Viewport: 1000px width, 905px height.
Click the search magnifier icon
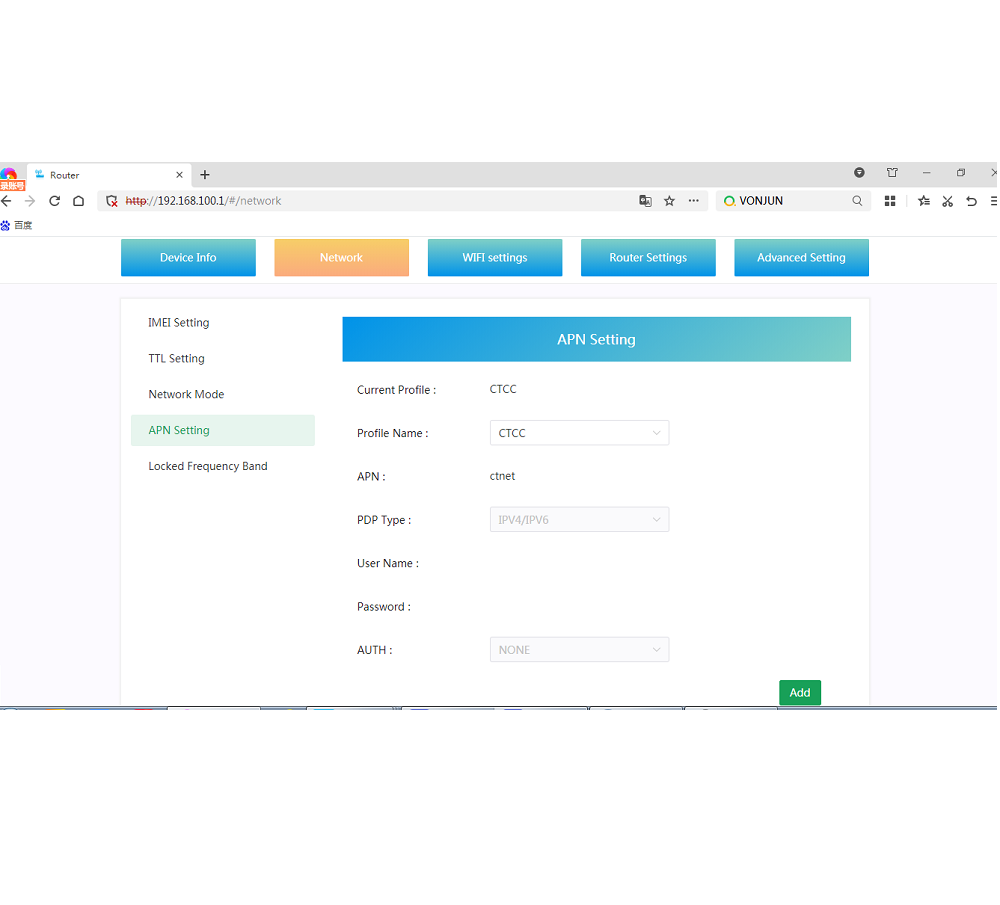pyautogui.click(x=857, y=201)
